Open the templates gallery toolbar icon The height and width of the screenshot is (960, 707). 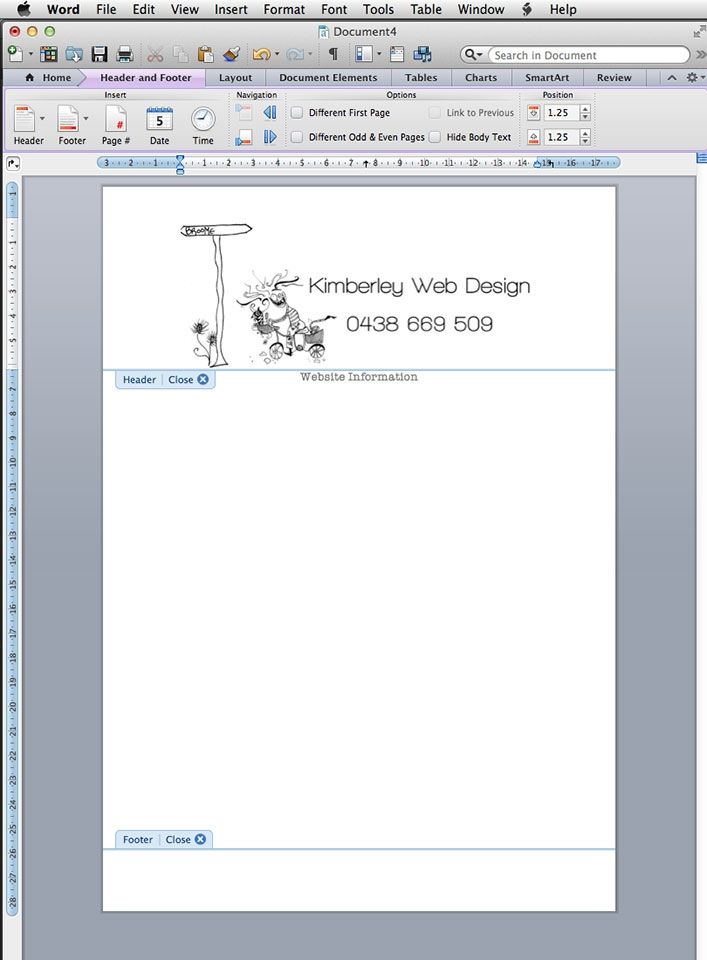click(x=48, y=54)
